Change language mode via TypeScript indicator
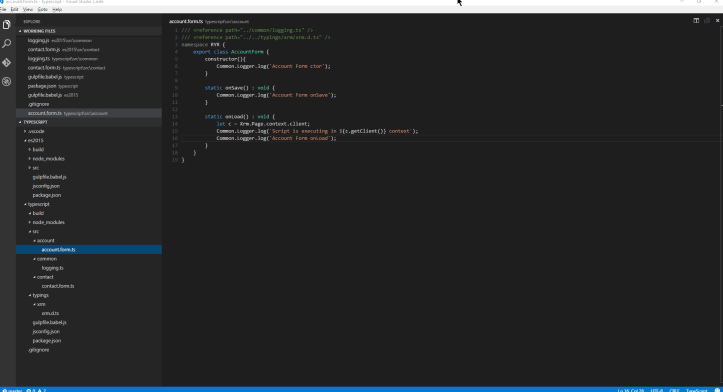This screenshot has width=723, height=392. point(697,390)
